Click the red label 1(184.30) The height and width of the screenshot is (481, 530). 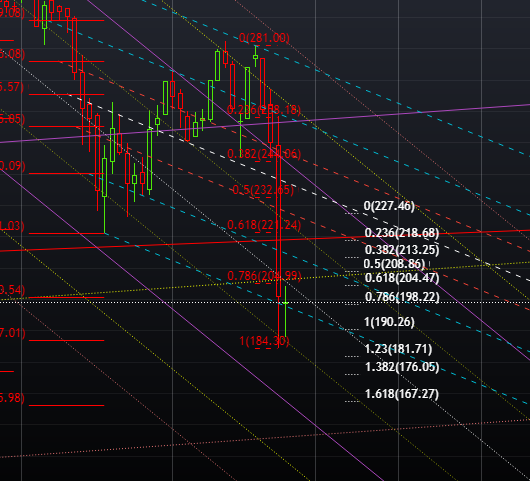(264, 341)
